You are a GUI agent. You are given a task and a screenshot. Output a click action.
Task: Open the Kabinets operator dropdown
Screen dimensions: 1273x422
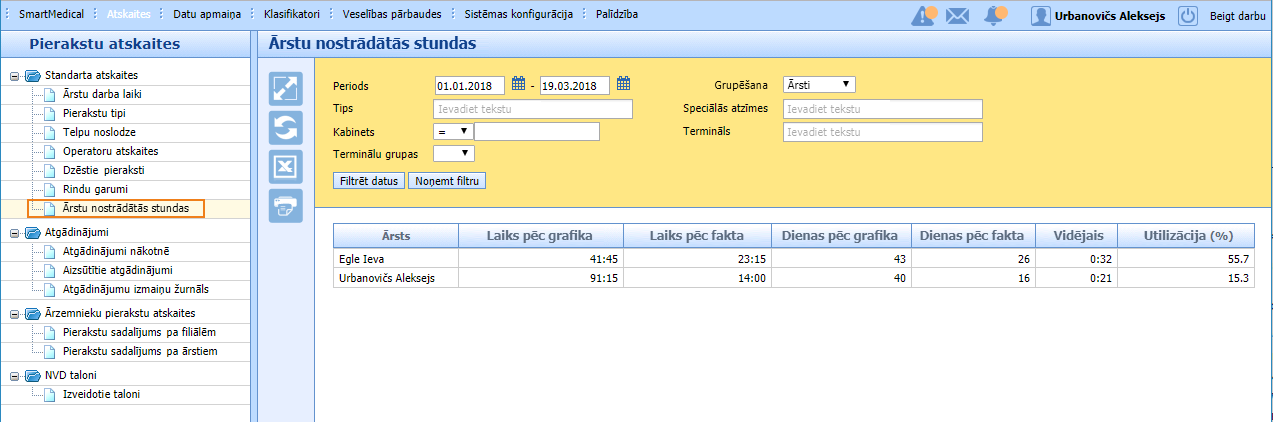(453, 131)
